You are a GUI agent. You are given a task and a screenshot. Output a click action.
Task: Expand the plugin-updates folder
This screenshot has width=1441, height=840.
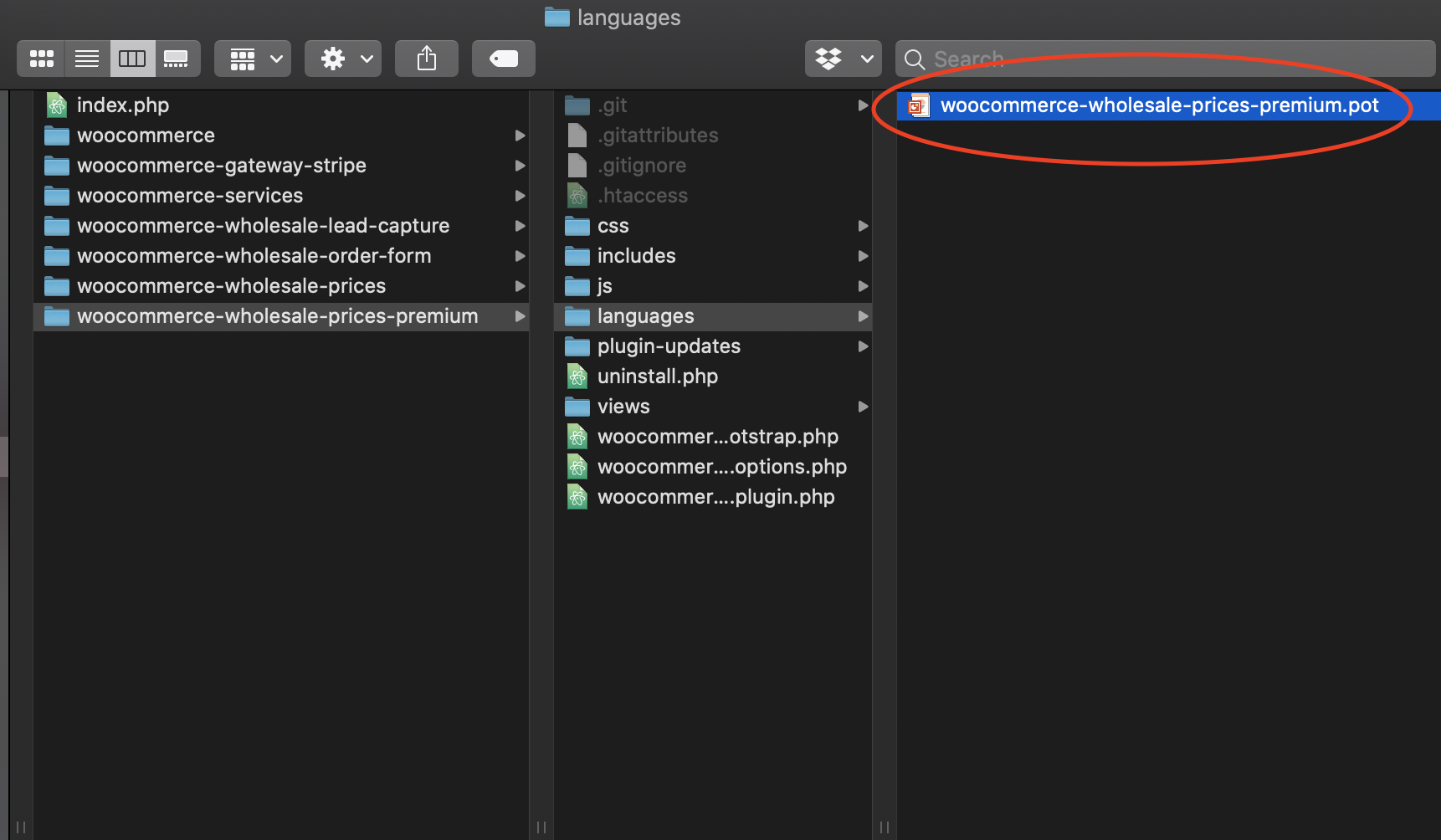click(863, 346)
